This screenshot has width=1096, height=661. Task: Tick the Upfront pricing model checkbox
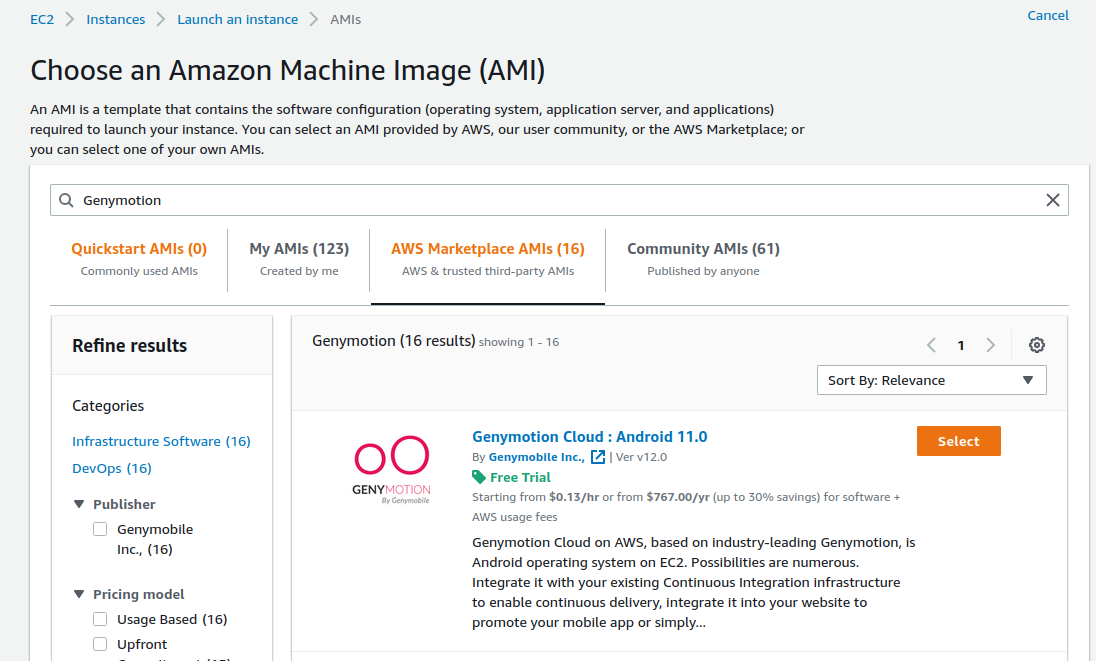point(100,644)
